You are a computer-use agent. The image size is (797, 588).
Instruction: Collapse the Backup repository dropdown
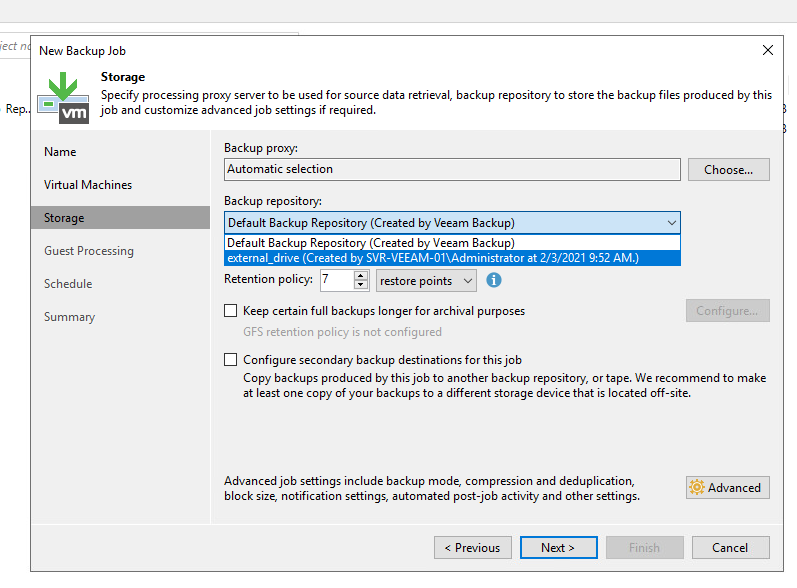[x=671, y=223]
